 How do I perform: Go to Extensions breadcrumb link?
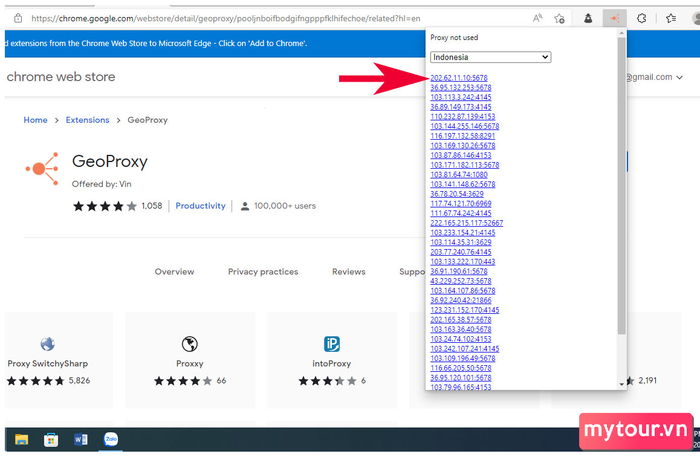click(88, 120)
